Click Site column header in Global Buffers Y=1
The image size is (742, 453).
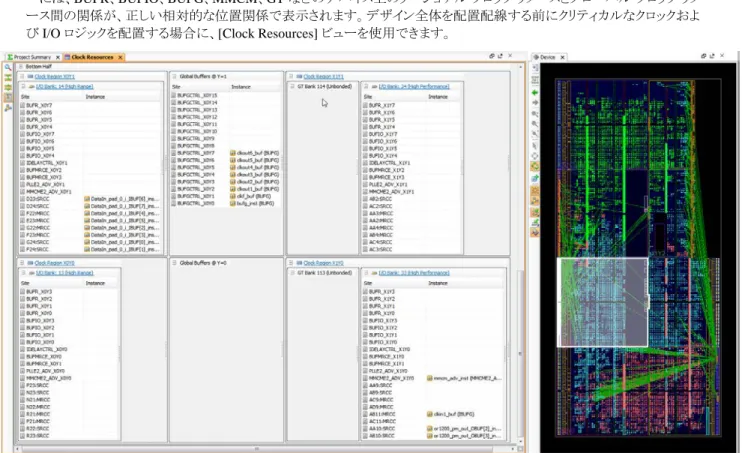200,87
